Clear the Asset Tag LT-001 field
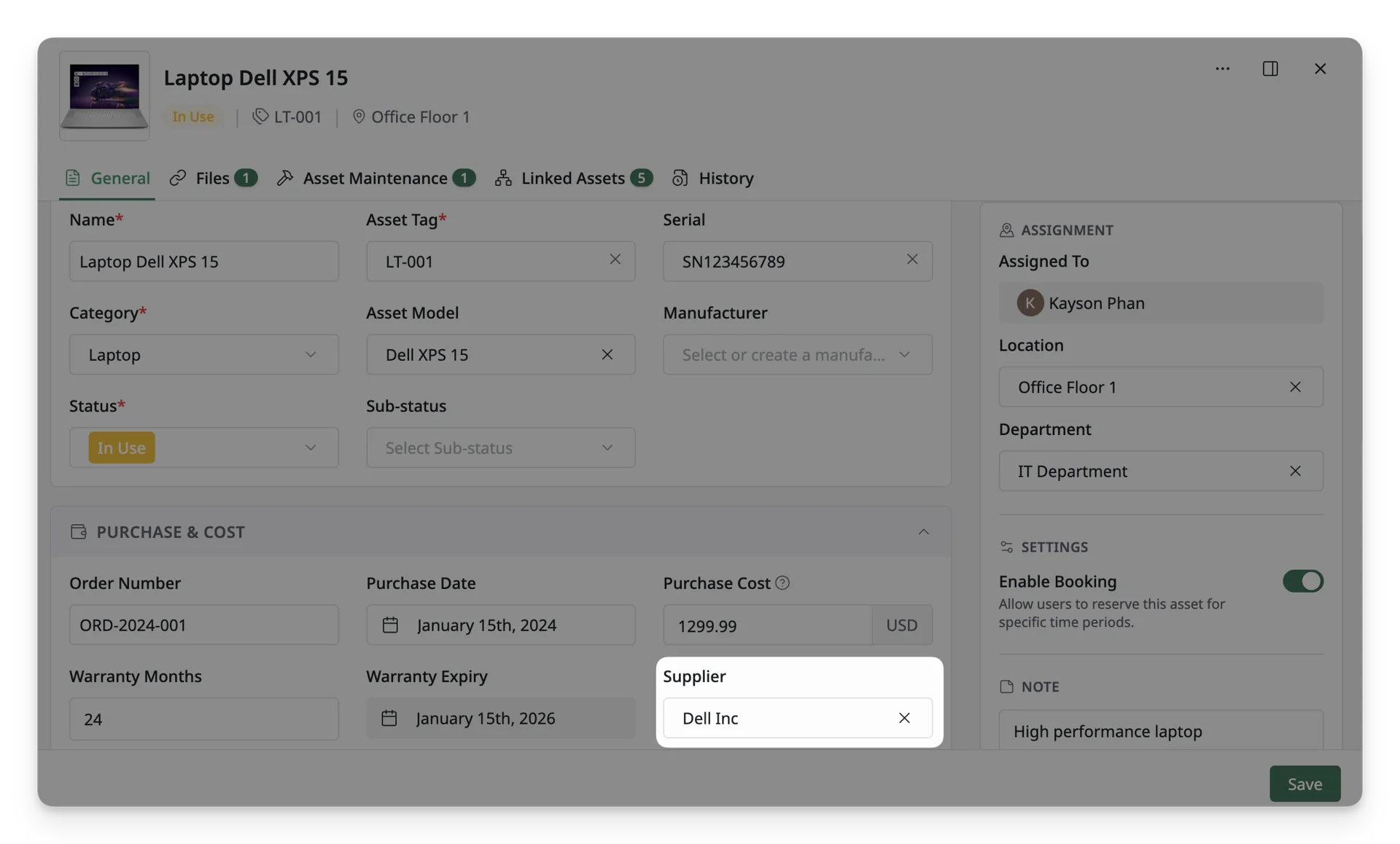The height and width of the screenshot is (844, 1400). pos(615,259)
